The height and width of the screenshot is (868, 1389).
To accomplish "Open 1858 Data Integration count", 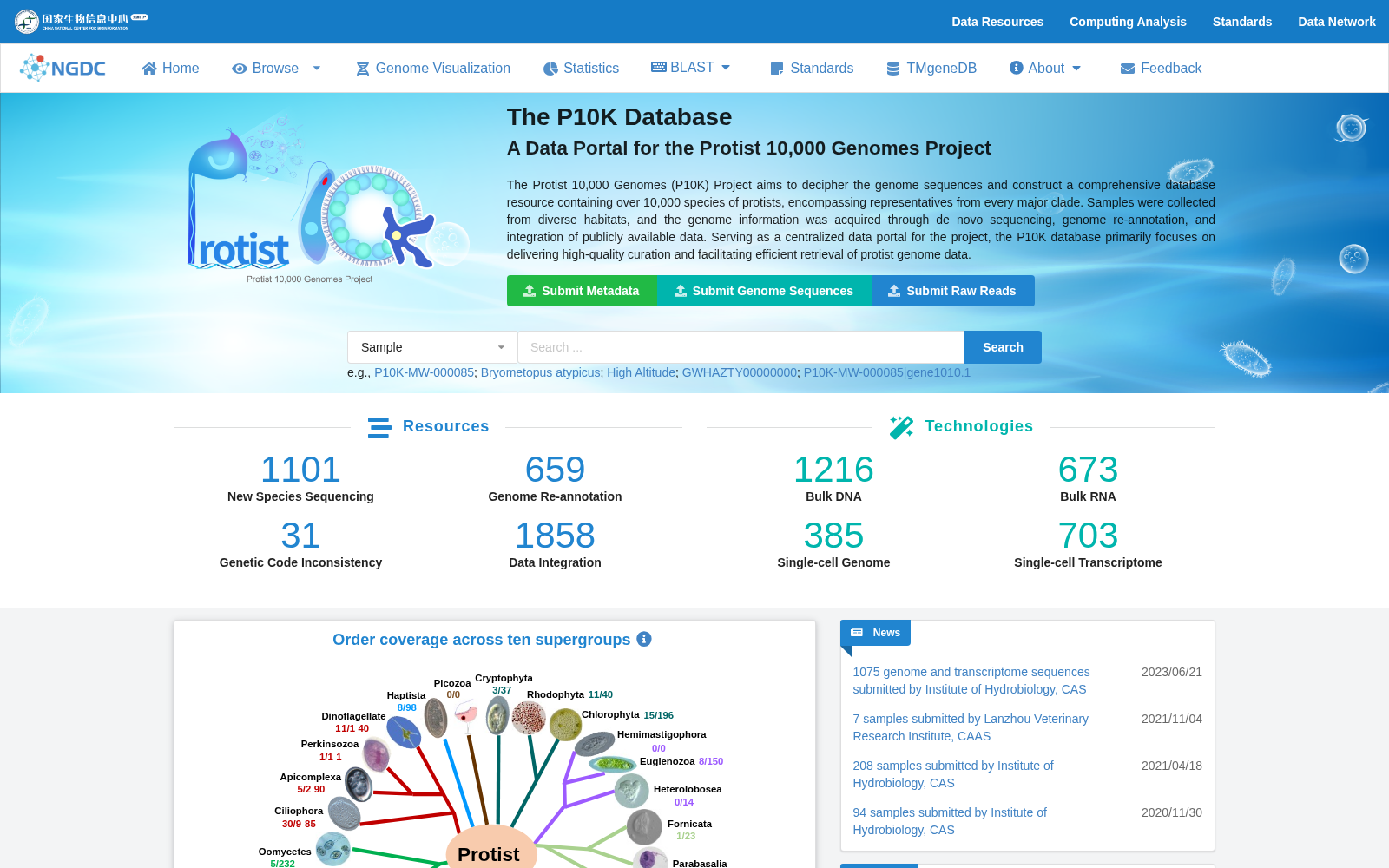I will click(556, 536).
